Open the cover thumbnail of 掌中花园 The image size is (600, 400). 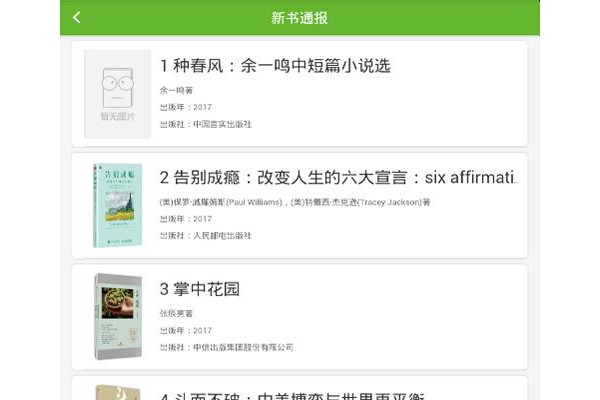click(118, 317)
